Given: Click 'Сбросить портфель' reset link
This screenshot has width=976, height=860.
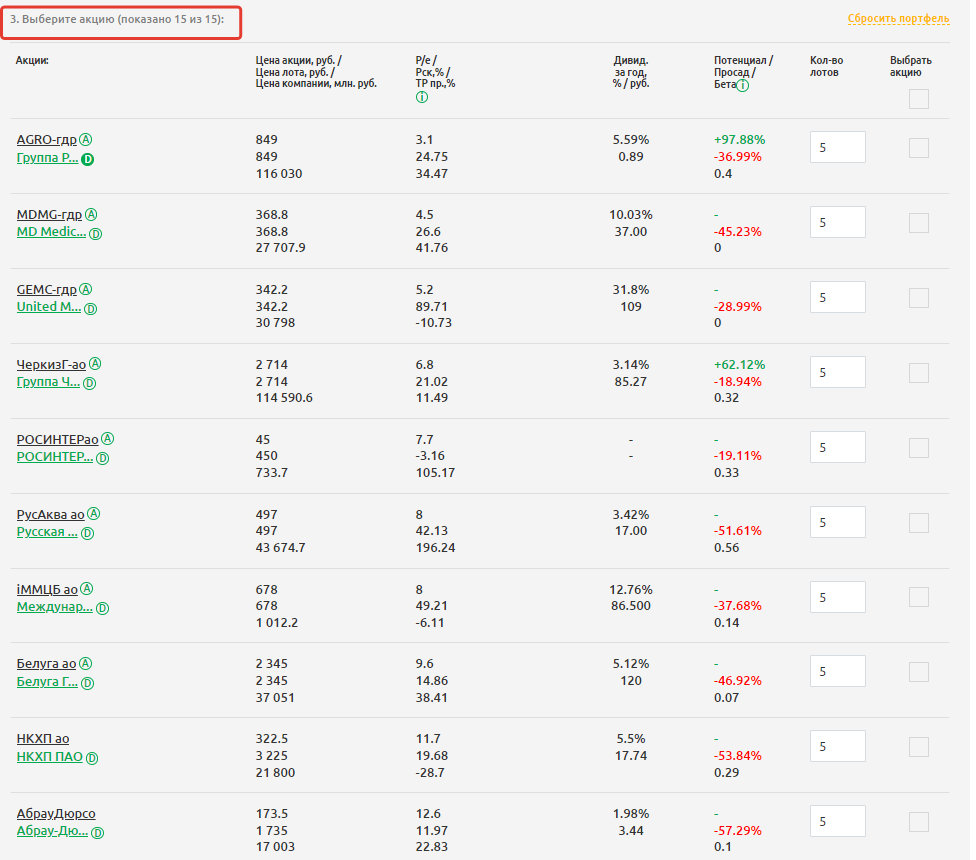Looking at the screenshot, I should (x=898, y=19).
